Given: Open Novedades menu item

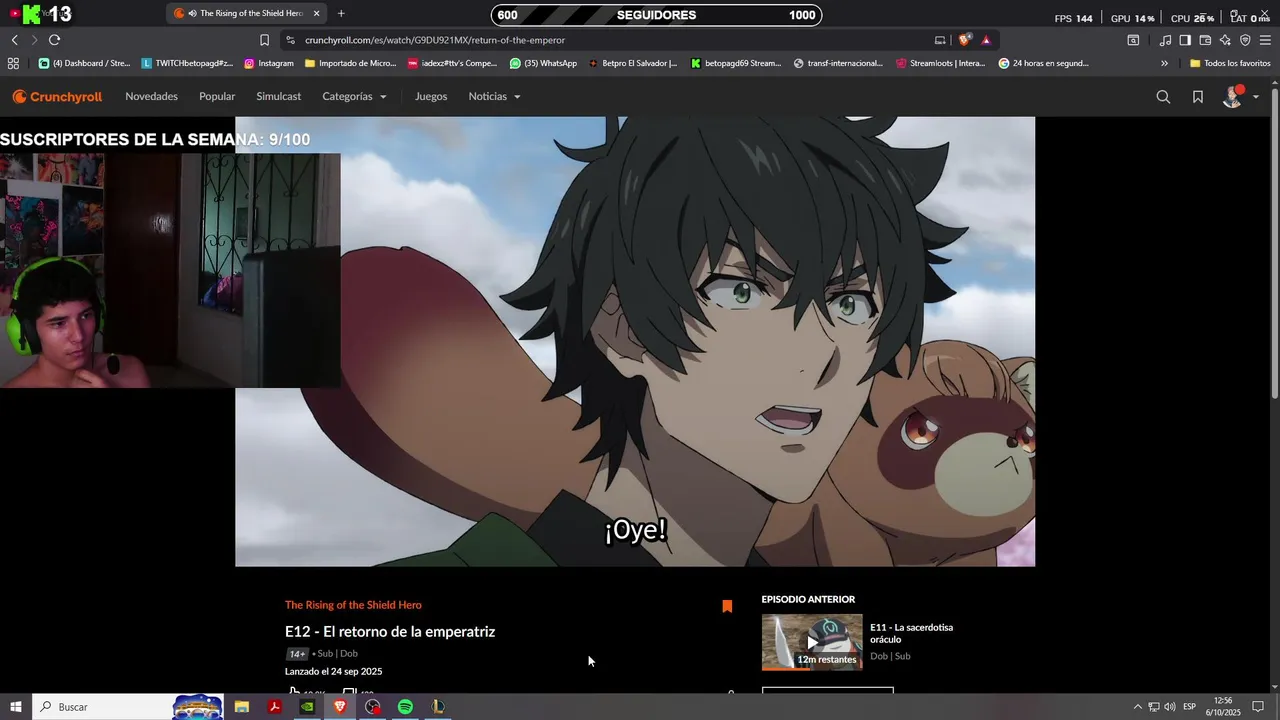Looking at the screenshot, I should coord(151,97).
